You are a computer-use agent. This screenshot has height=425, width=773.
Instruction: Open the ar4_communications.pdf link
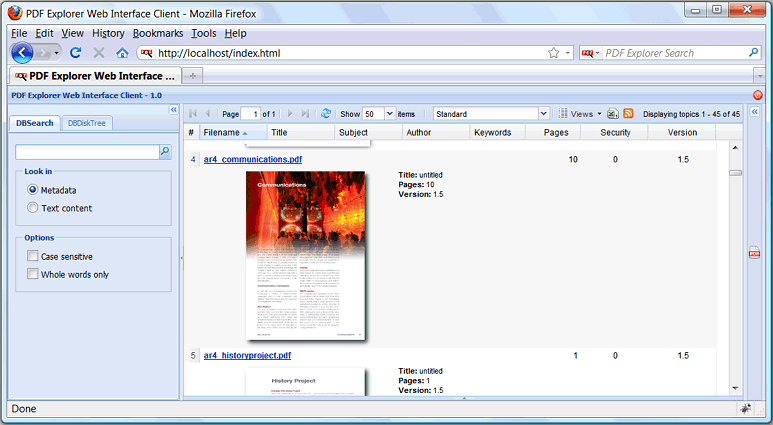[x=253, y=159]
